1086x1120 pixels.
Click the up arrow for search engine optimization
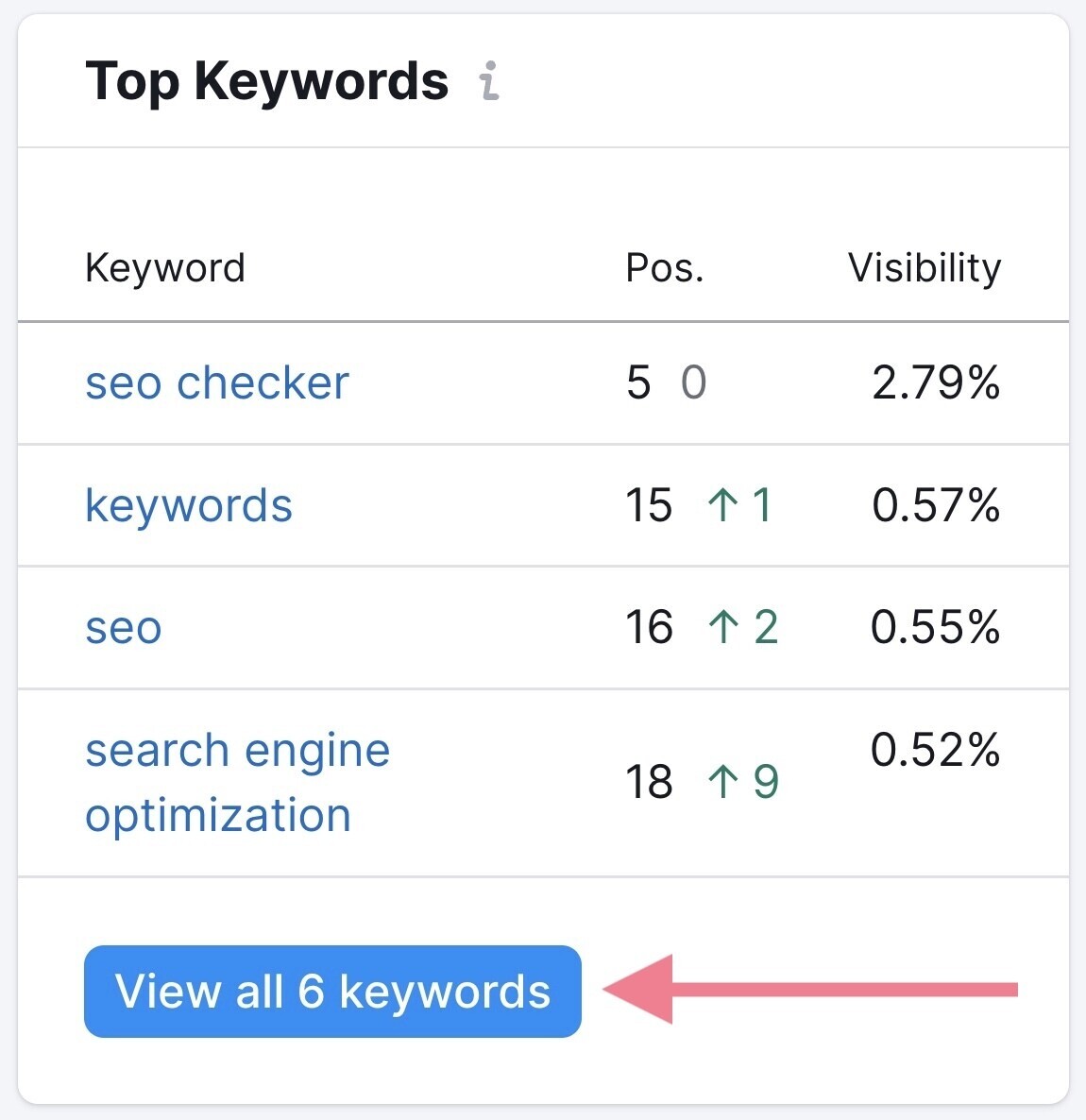[x=722, y=782]
